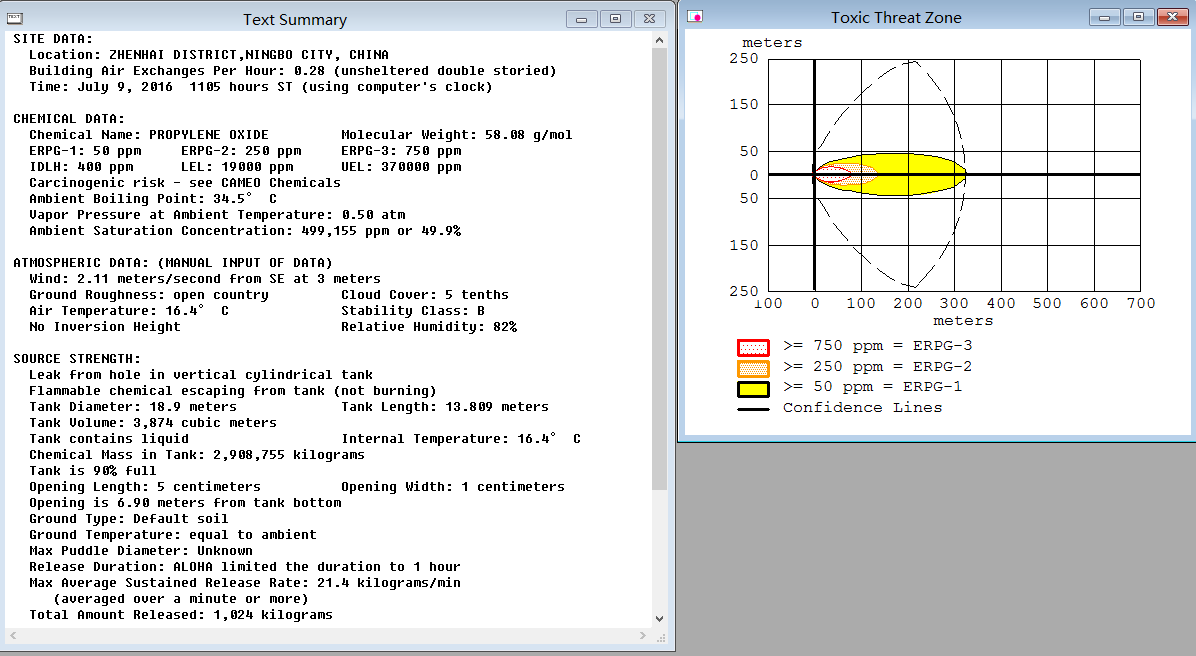Screen dimensions: 1196x656
Task: Click the Toxic Threat Zone title text
Action: [x=896, y=18]
